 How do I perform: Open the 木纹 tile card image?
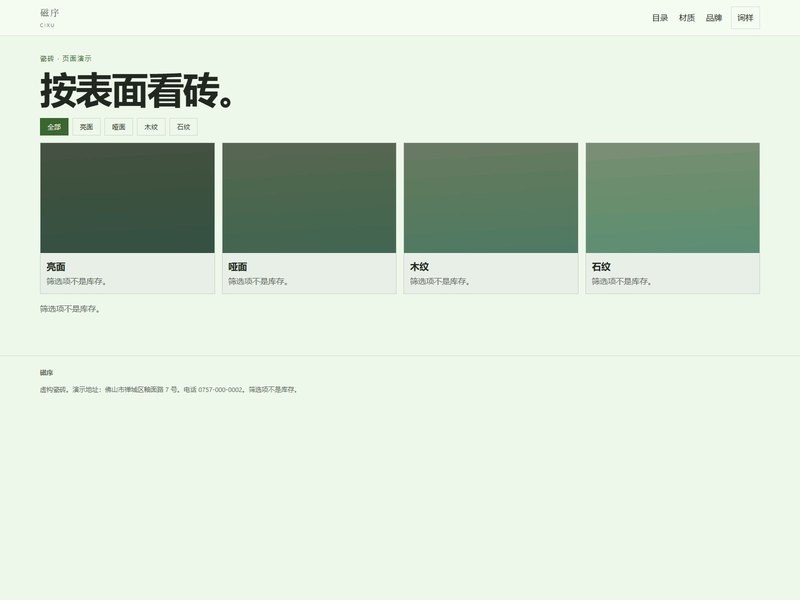[491, 198]
